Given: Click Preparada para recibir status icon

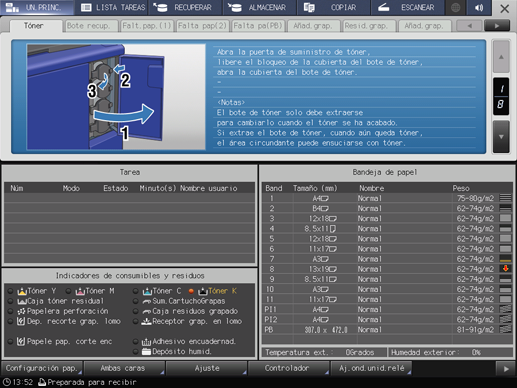Looking at the screenshot, I should point(42,382).
